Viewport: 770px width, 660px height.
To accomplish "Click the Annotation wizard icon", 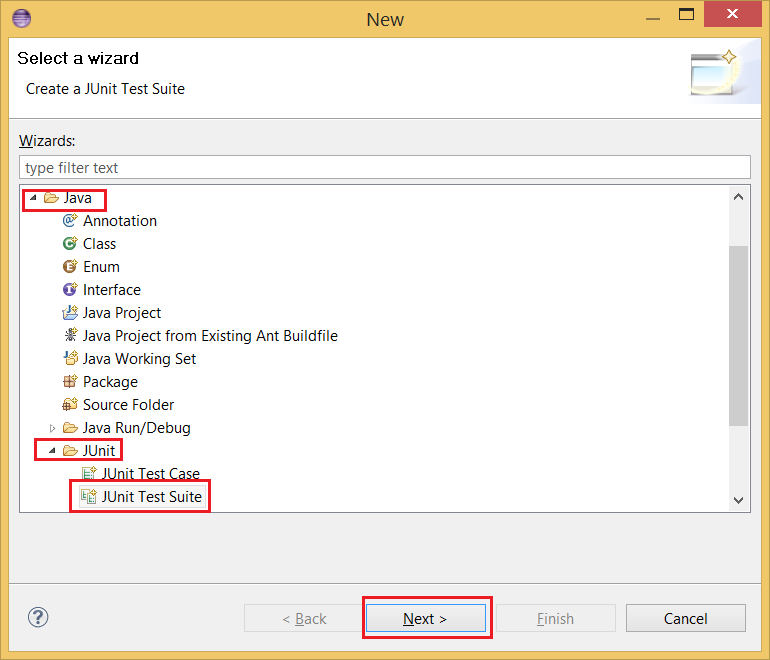I will [70, 220].
